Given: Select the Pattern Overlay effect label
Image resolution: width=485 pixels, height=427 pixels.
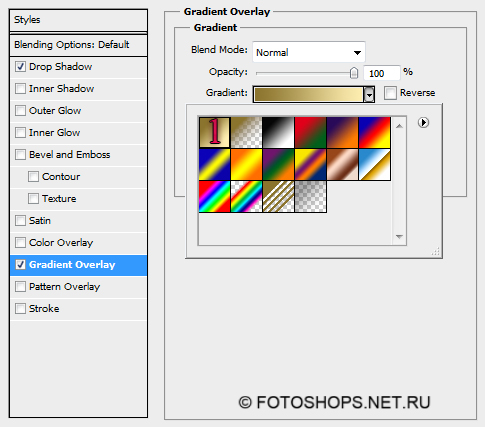Looking at the screenshot, I should click(x=65, y=287).
